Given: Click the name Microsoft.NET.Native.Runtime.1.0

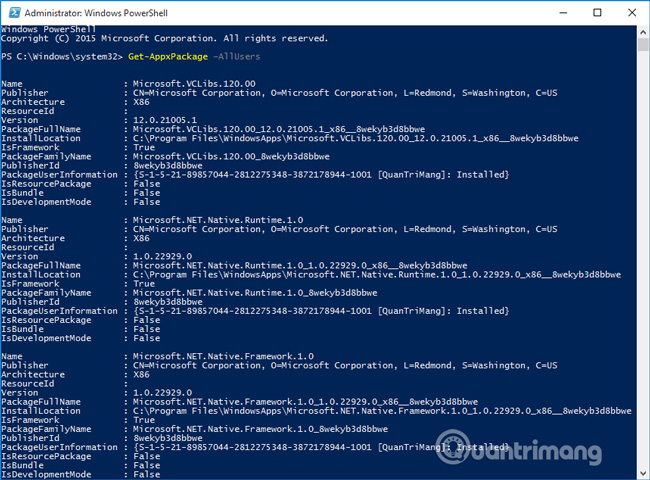Looking at the screenshot, I should pyautogui.click(x=218, y=220).
